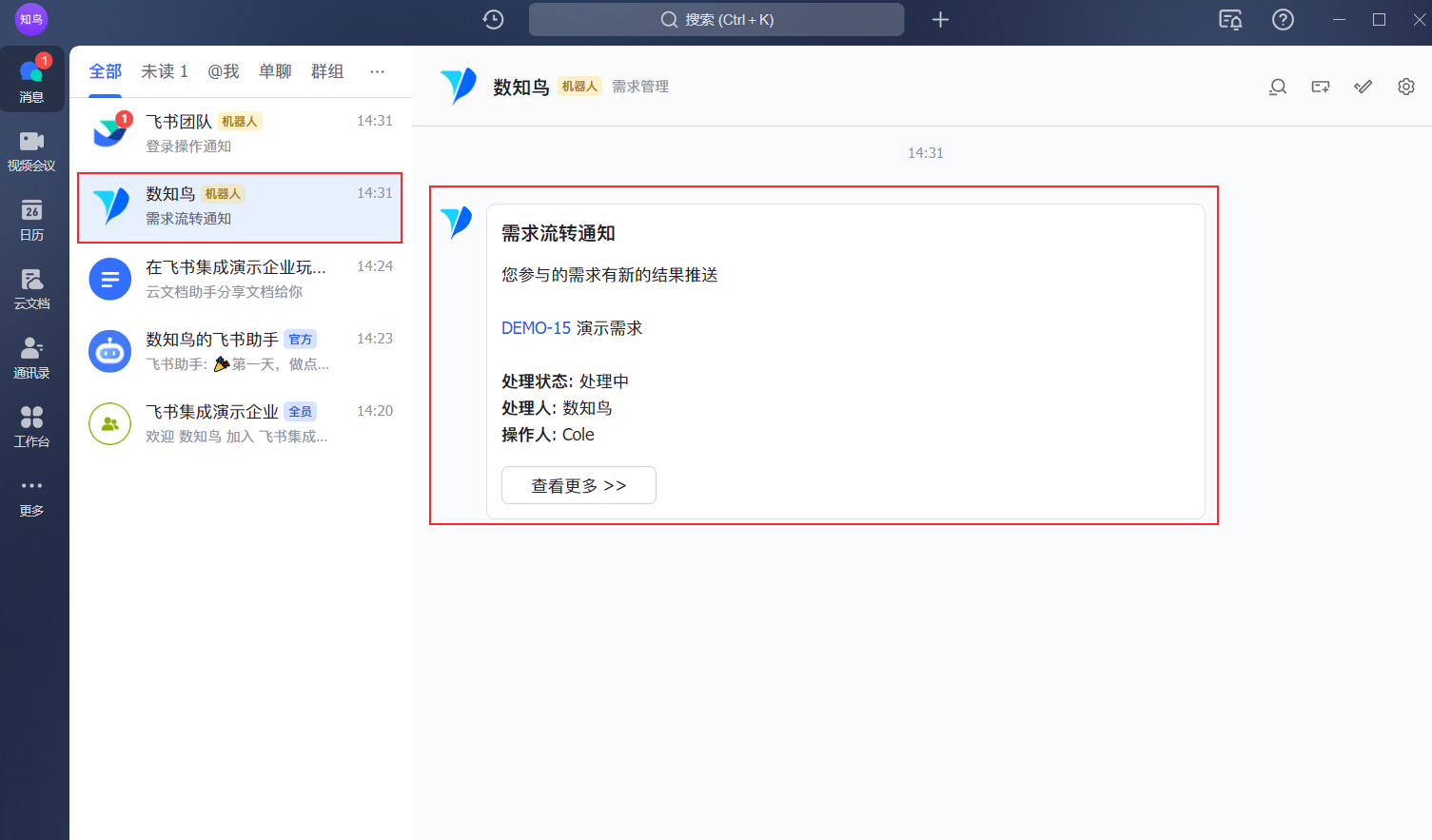
Task: Open chat settings gear icon
Action: tap(1406, 87)
